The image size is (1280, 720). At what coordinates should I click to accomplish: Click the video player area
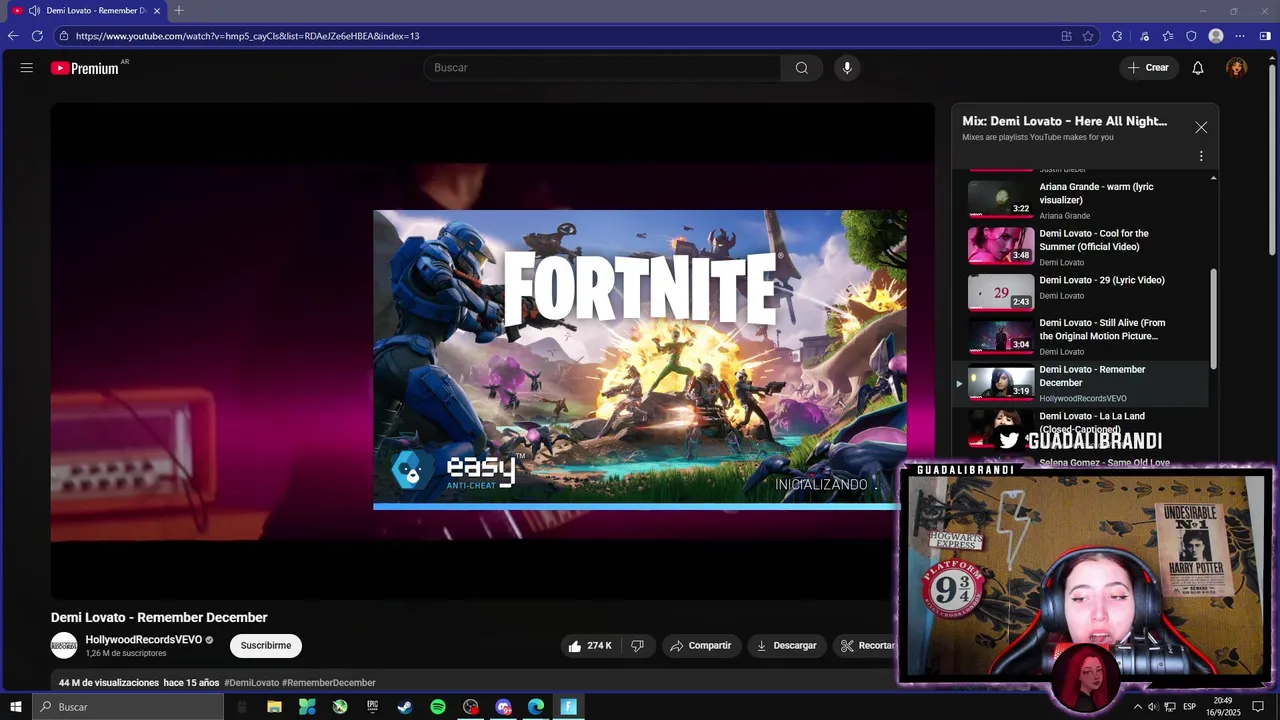pyautogui.click(x=492, y=351)
